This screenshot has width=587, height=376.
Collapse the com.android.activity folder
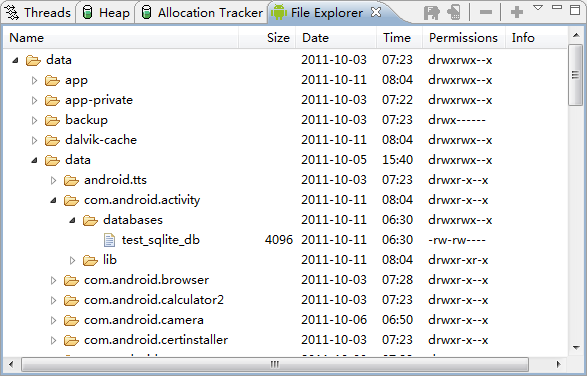point(54,200)
